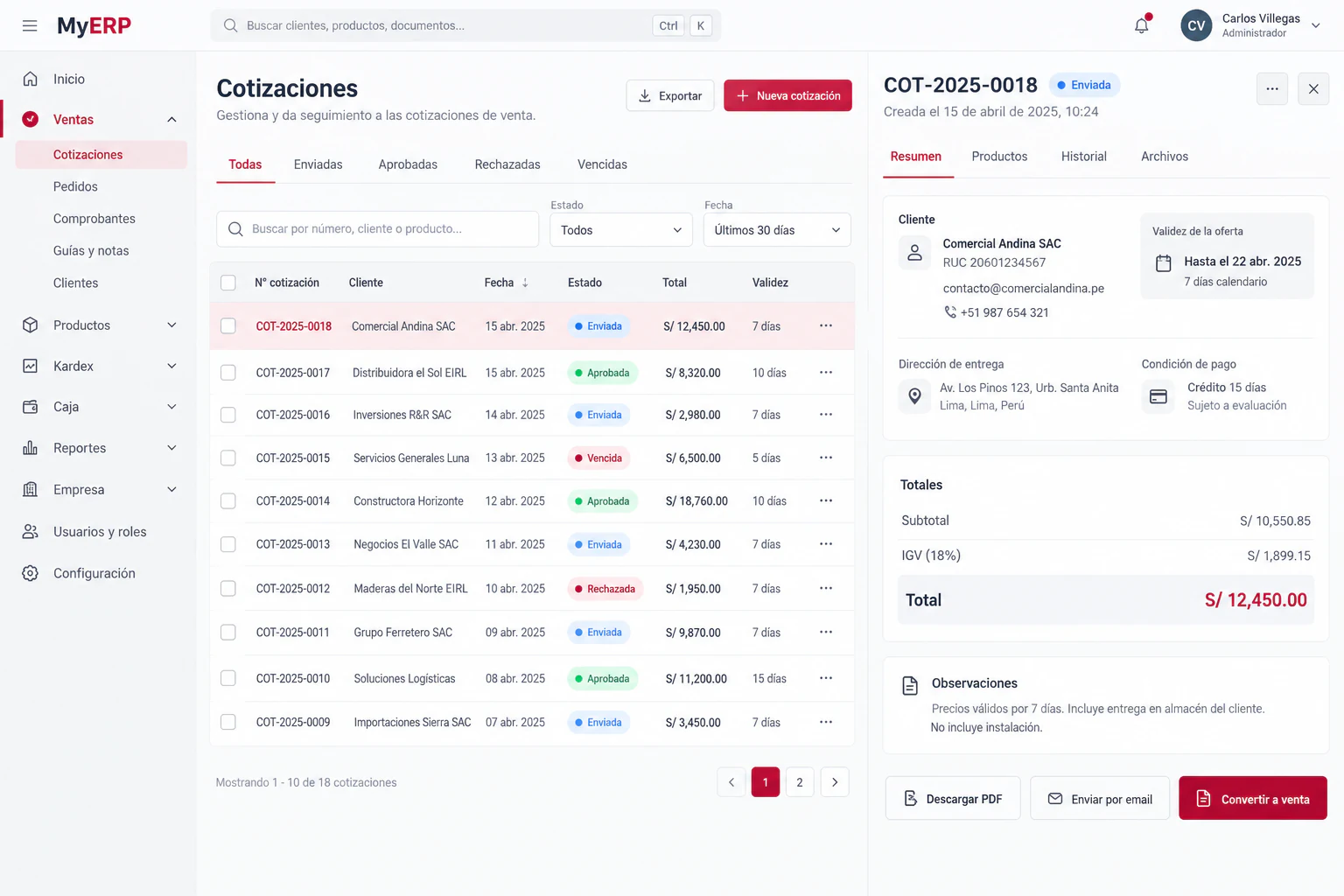Expand the Kardex sidebar chevron
This screenshot has width=1344, height=896.
click(x=171, y=366)
